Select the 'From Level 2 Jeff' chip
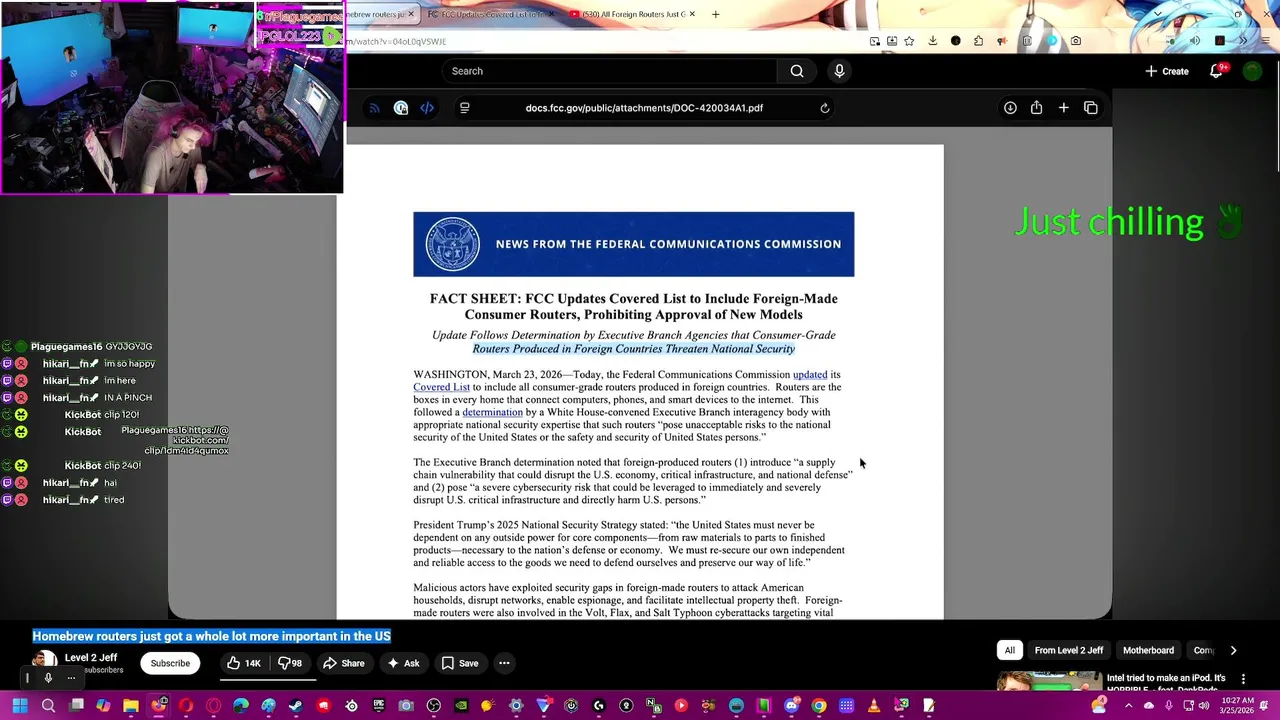The image size is (1280, 720). click(1069, 650)
